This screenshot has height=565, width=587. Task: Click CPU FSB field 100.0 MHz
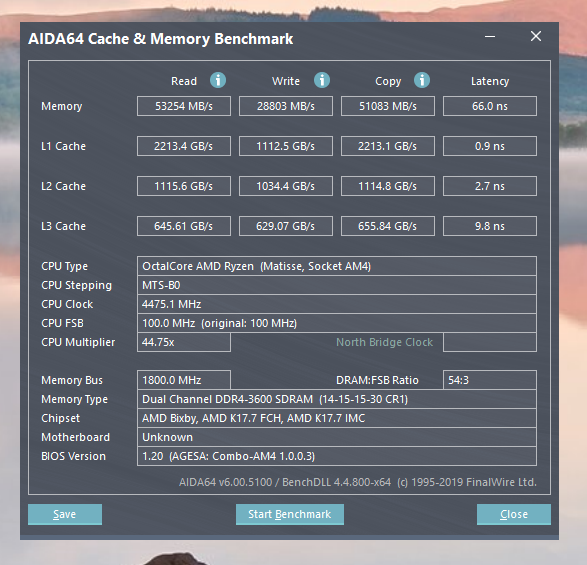pyautogui.click(x=337, y=323)
